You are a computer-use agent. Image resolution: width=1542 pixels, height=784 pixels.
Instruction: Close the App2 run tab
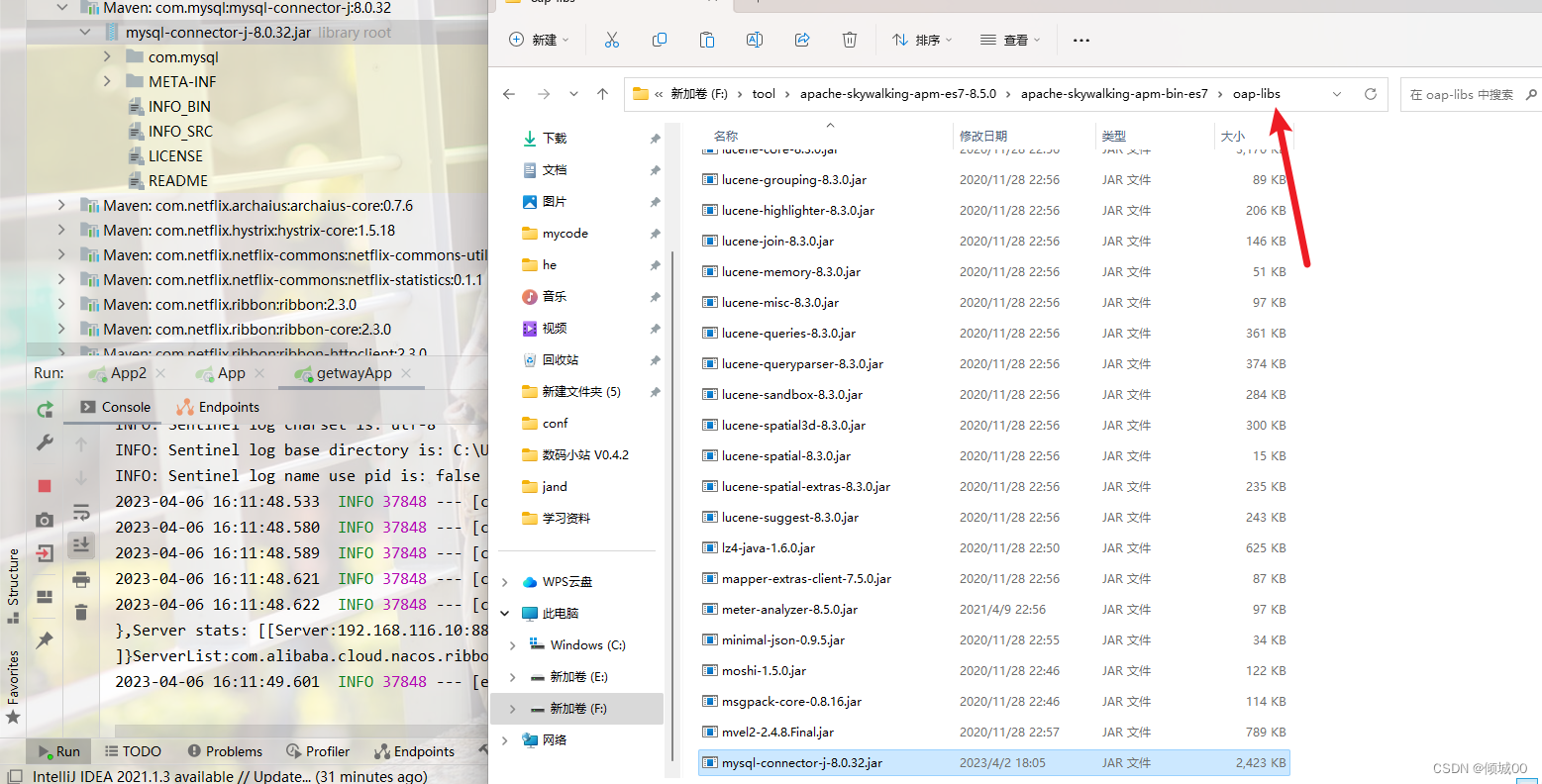(160, 373)
